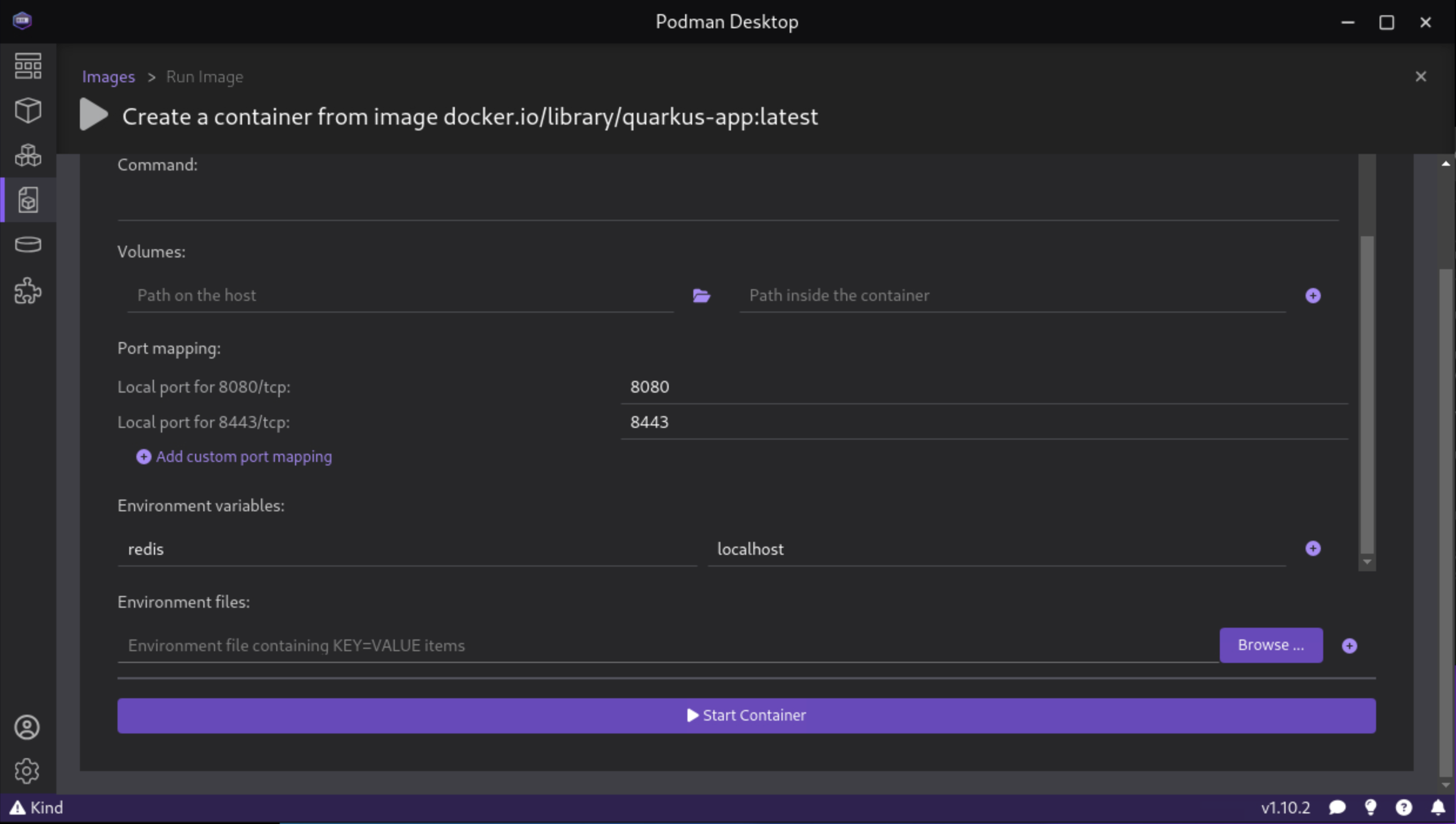This screenshot has height=824, width=1456.
Task: Click the Podman Desktop logo icon
Action: tap(22, 21)
